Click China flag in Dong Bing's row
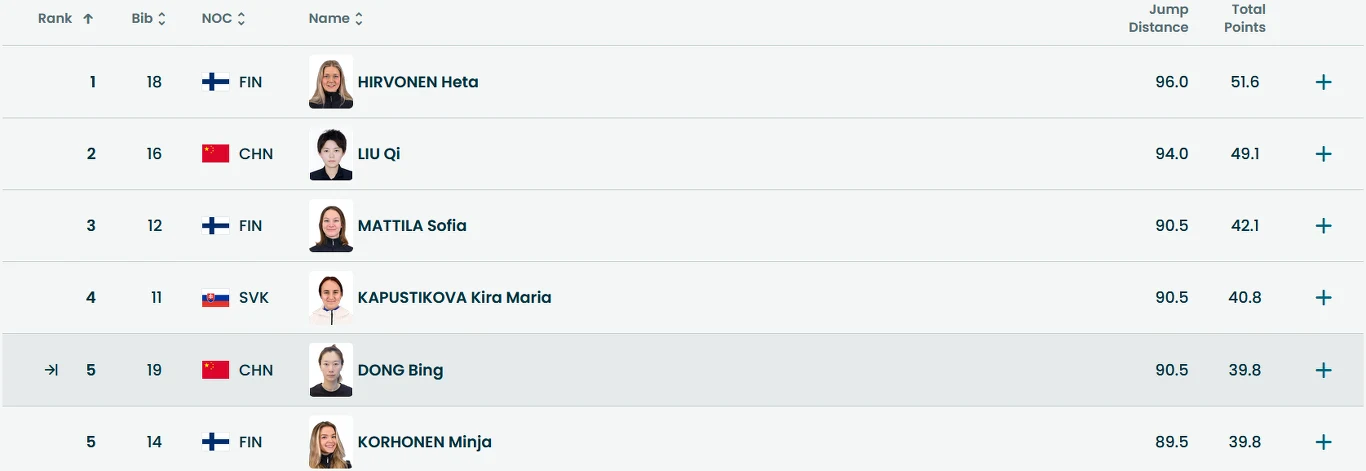The width and height of the screenshot is (1366, 471). (215, 370)
